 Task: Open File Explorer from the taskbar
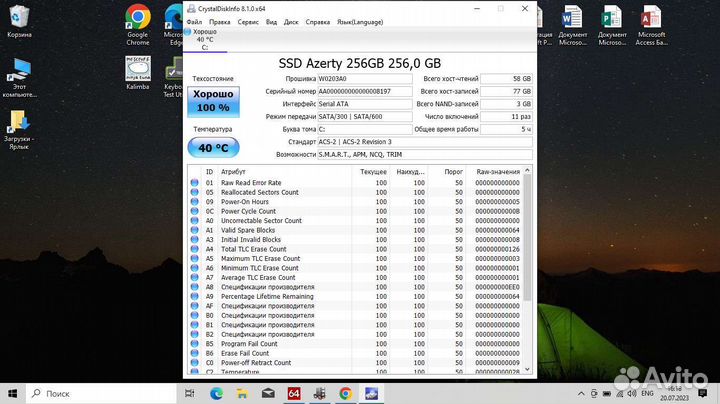[x=242, y=393]
